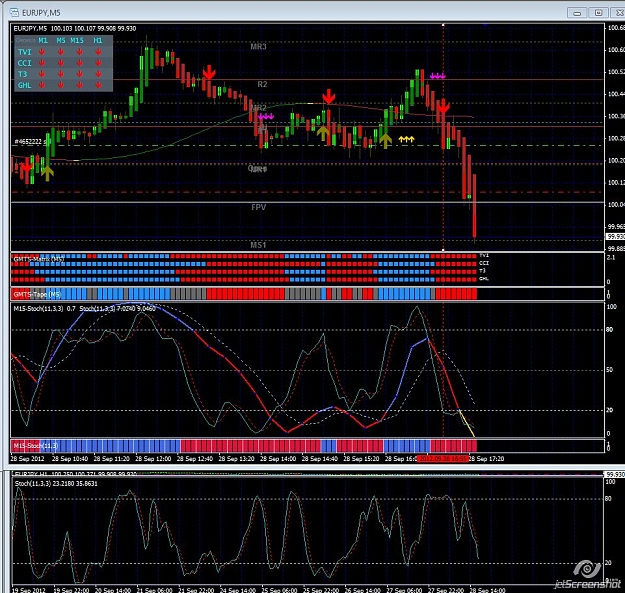
Task: Click the T3 down arrow under H1
Action: (x=98, y=74)
